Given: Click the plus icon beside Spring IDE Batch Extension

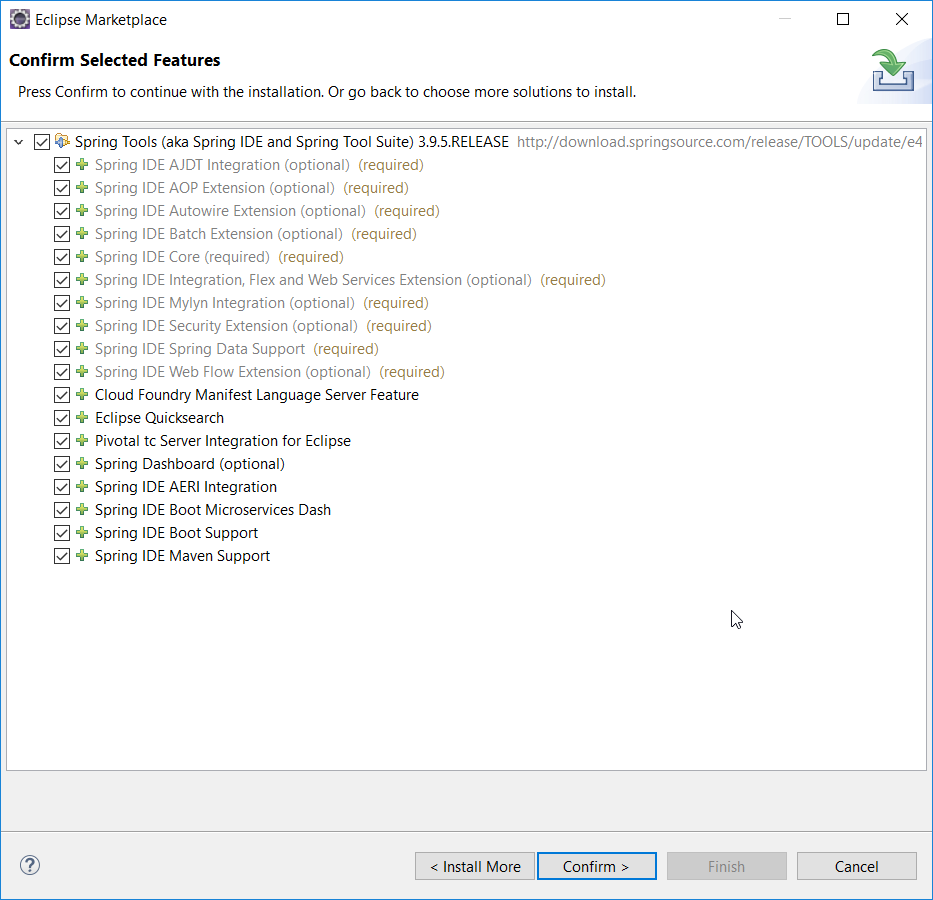Looking at the screenshot, I should pyautogui.click(x=82, y=233).
